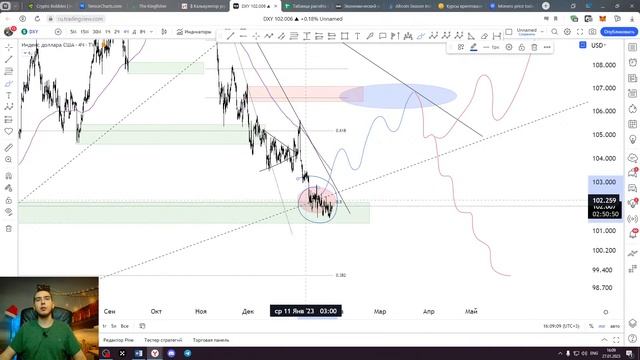
Task: Open the timeframe interval dropdown arrow
Action: coord(151,32)
